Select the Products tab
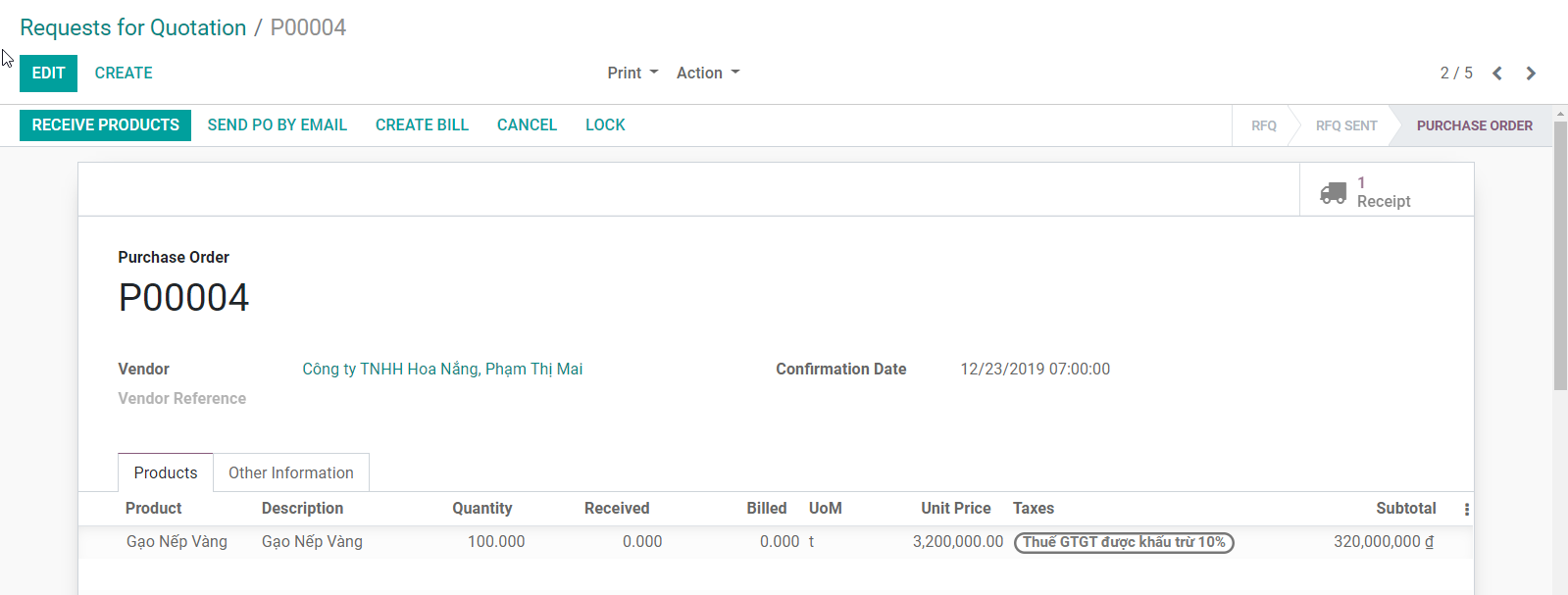Image resolution: width=1568 pixels, height=595 pixels. point(165,472)
